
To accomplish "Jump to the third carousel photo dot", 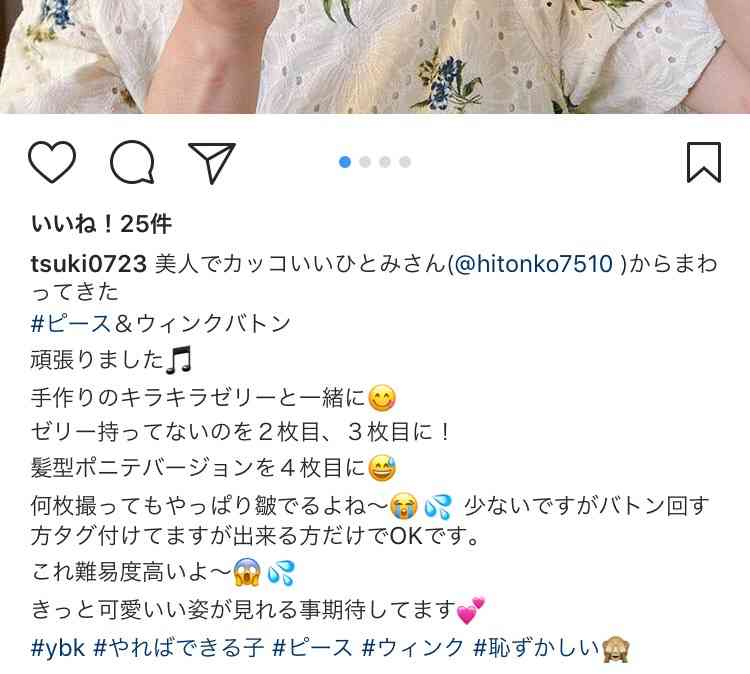I will (x=385, y=162).
